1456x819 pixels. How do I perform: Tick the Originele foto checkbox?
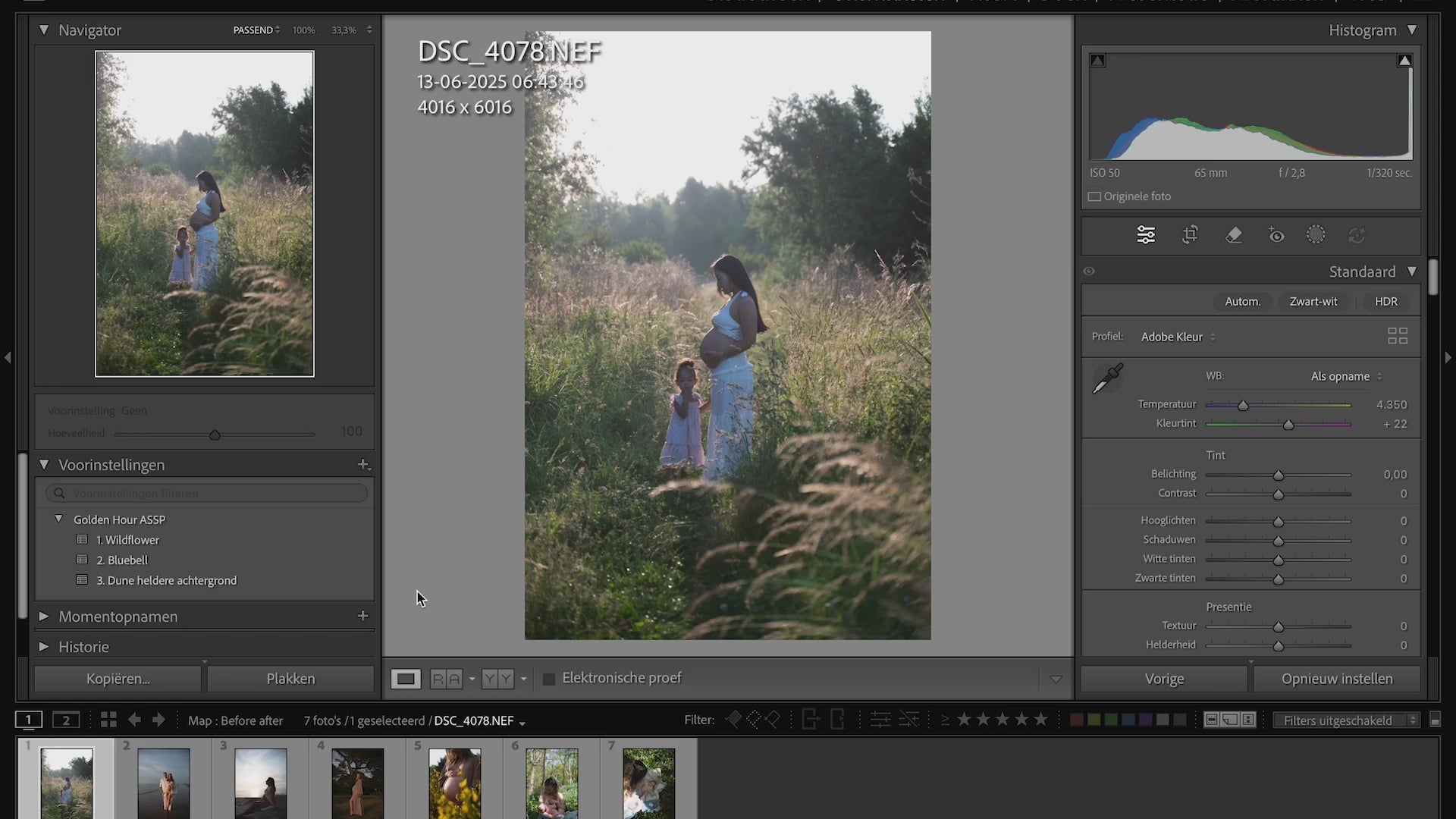coord(1094,196)
